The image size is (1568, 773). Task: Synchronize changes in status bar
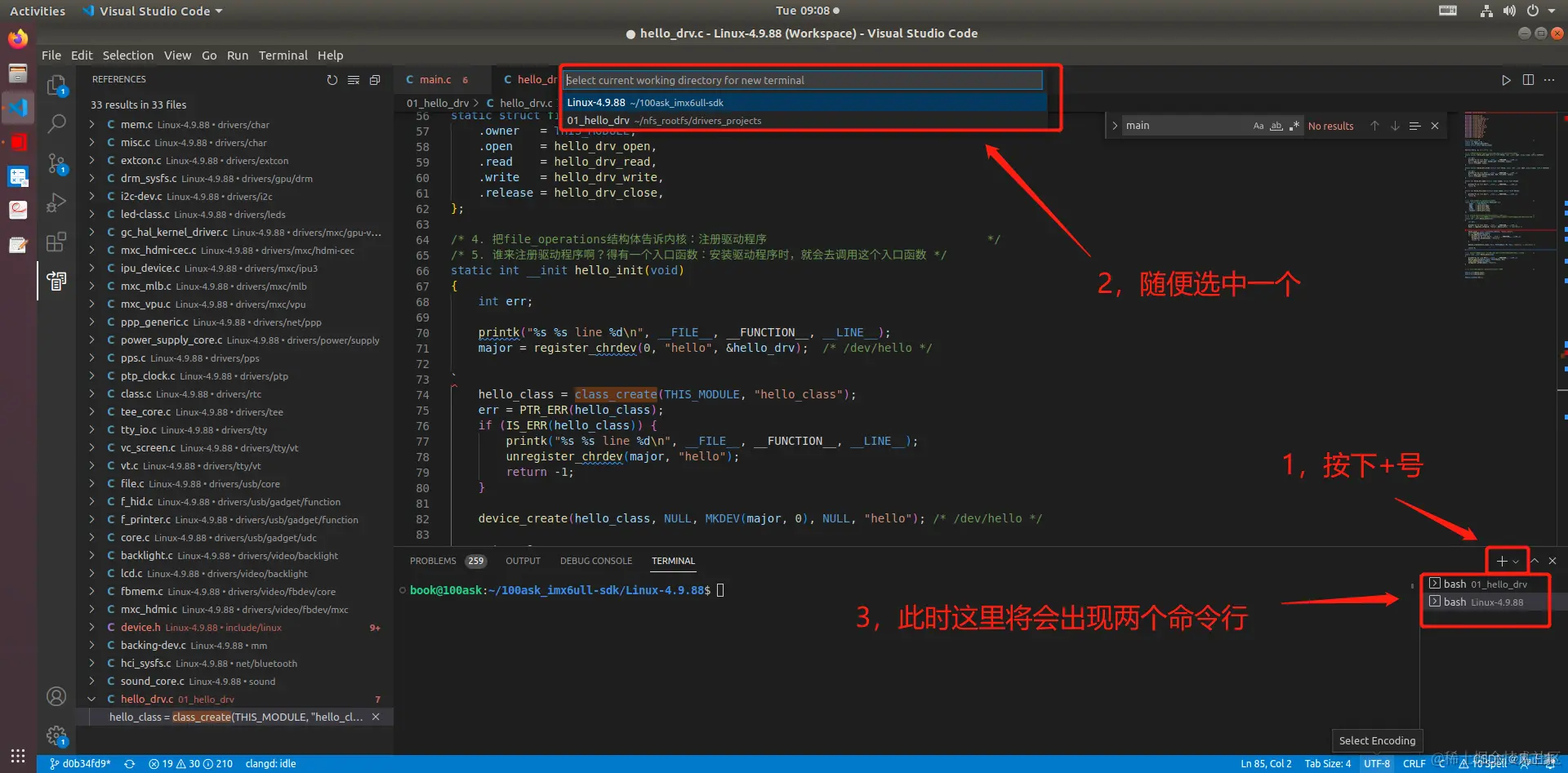[x=129, y=764]
